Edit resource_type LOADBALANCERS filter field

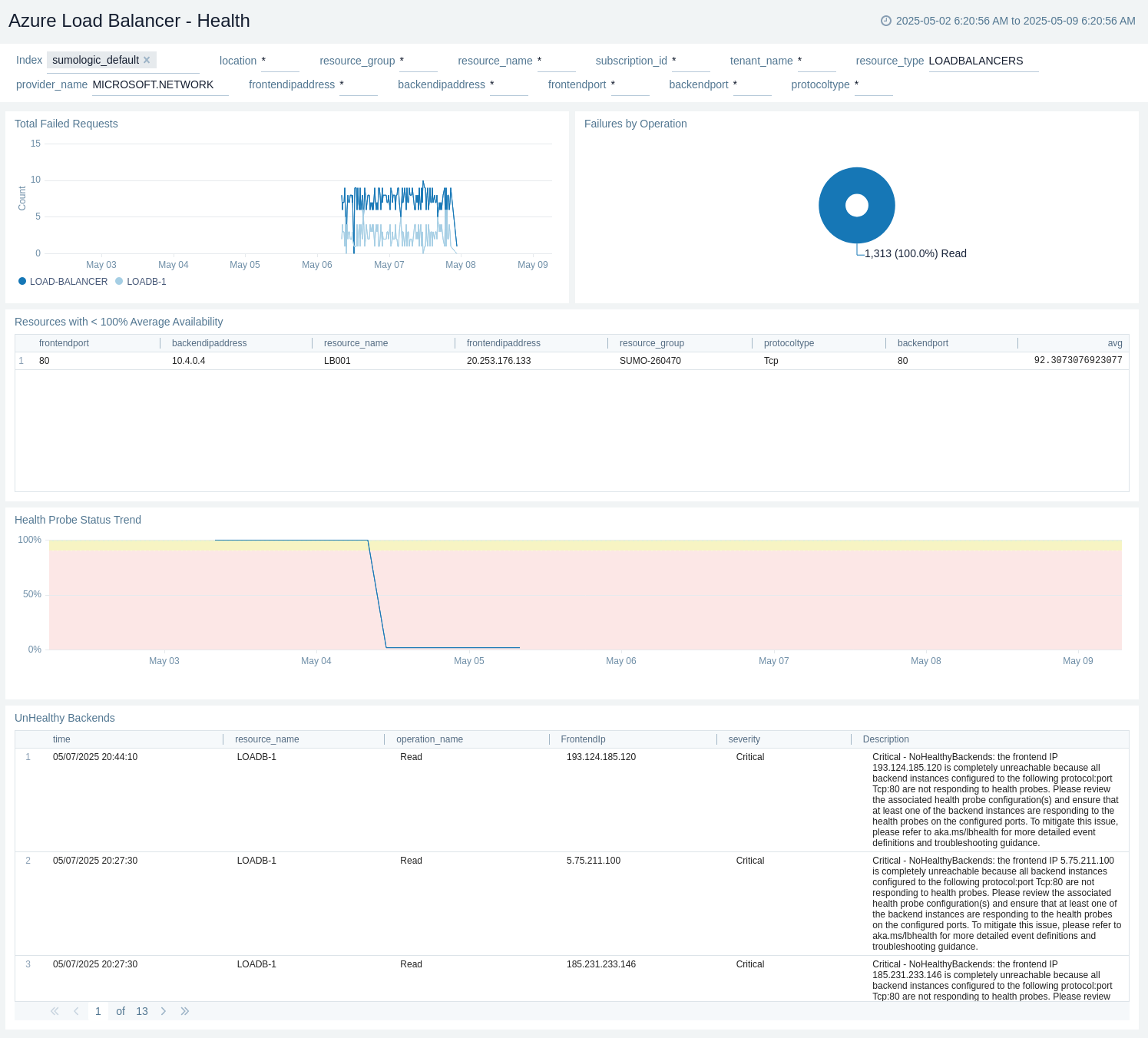(984, 61)
